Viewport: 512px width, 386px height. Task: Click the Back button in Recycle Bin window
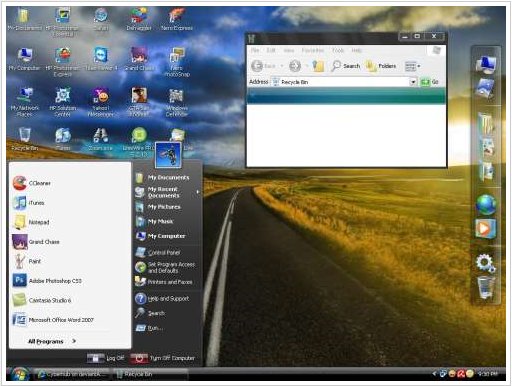[263, 66]
